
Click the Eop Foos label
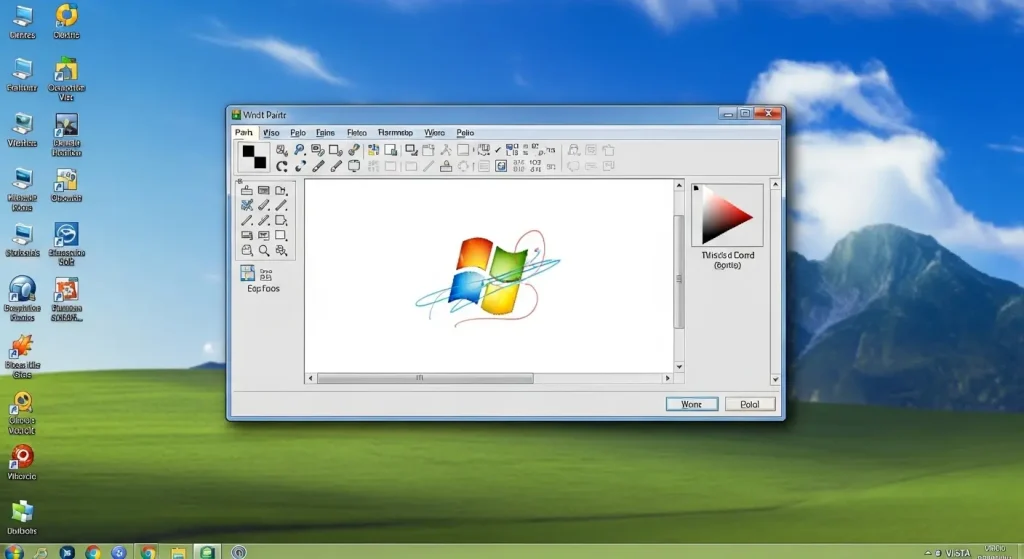(263, 289)
